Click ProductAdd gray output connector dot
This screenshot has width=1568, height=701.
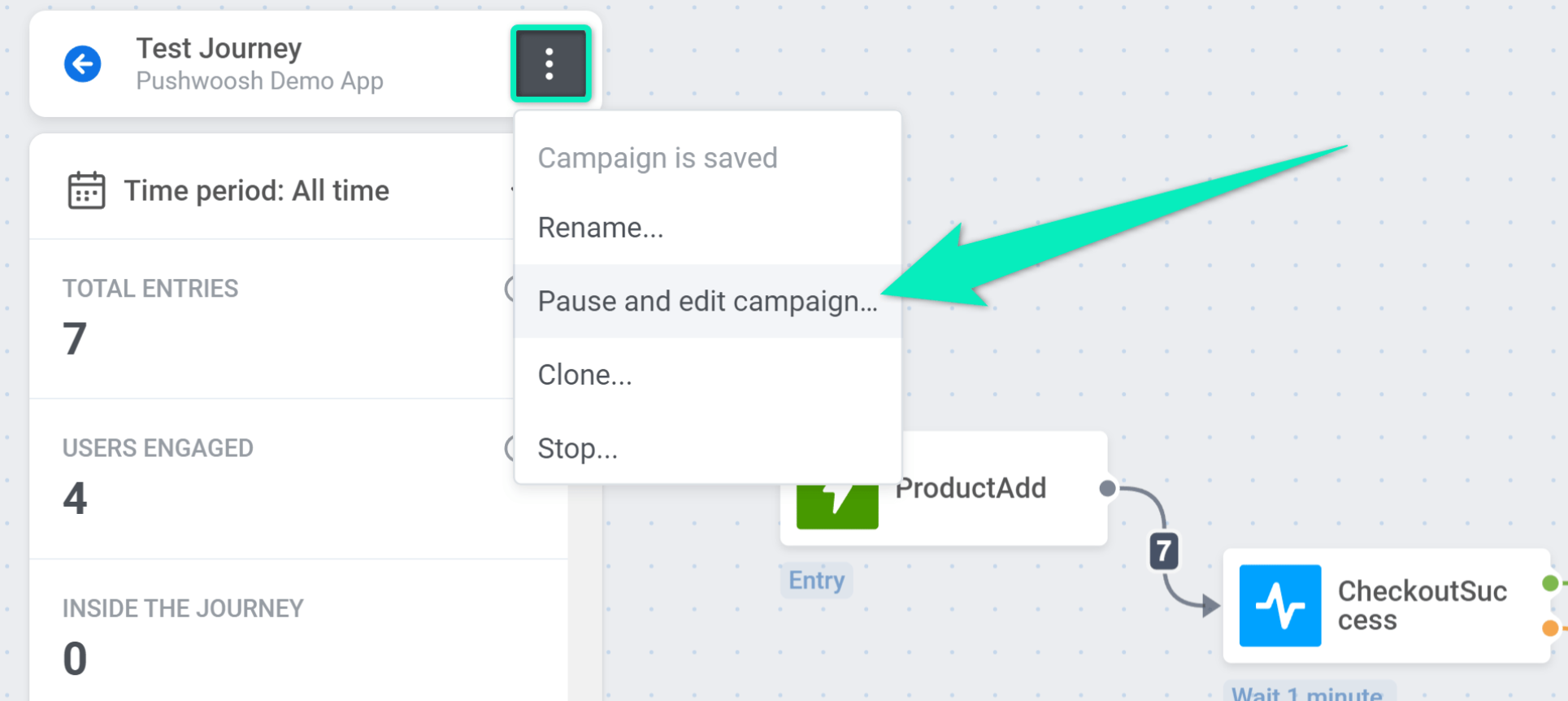point(1107,489)
